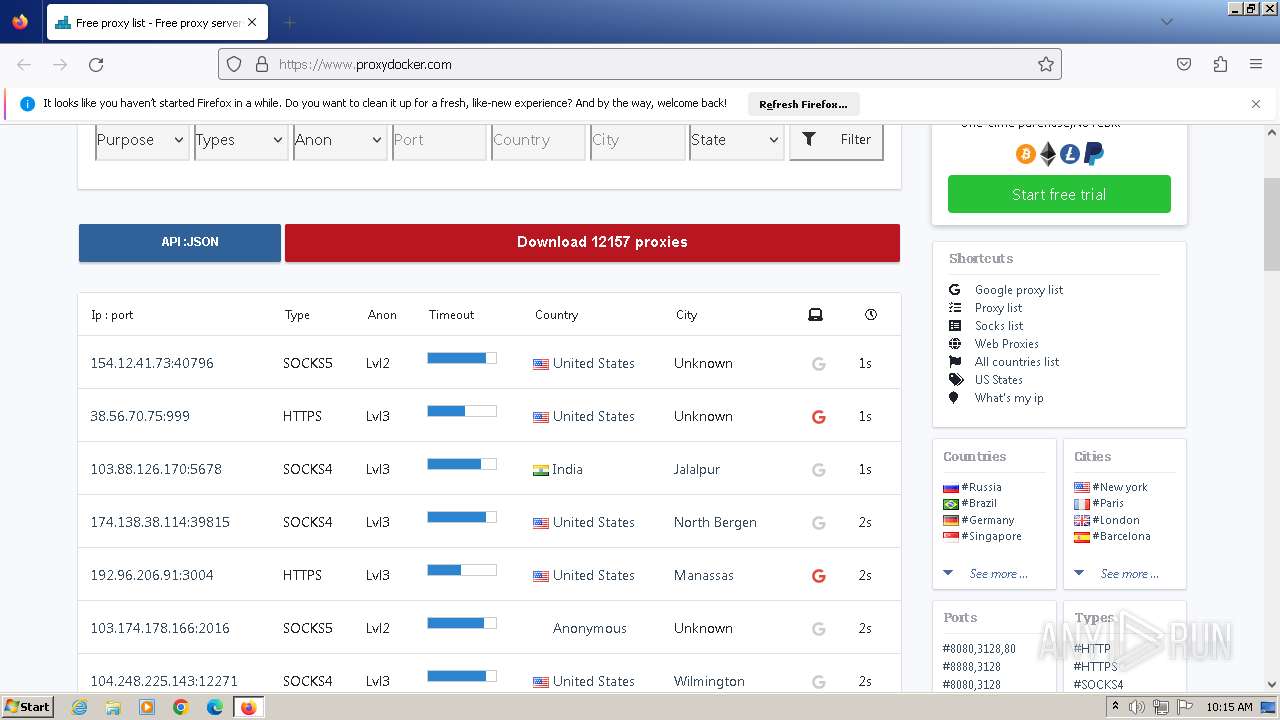Open the State dropdown filter
Image resolution: width=1280 pixels, height=720 pixels.
[x=736, y=140]
